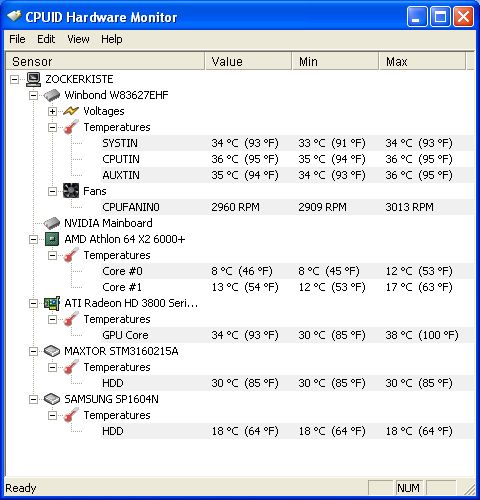Click the Fans fan icon
This screenshot has width=480, height=500.
[x=71, y=191]
